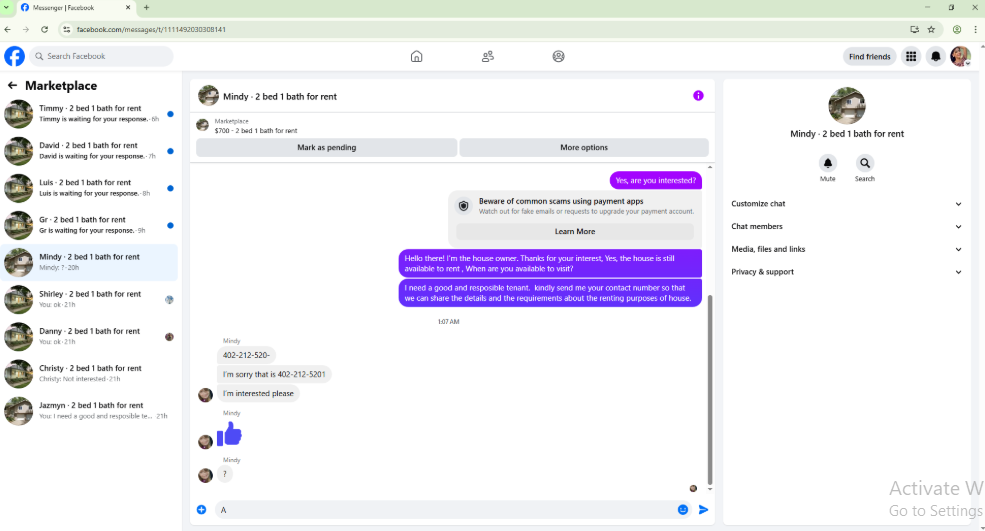Click Learn More about scams
The height and width of the screenshot is (531, 985).
pyautogui.click(x=575, y=231)
